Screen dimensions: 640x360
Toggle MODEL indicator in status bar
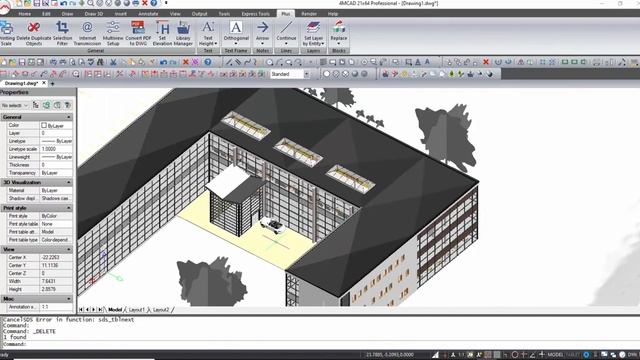555,355
